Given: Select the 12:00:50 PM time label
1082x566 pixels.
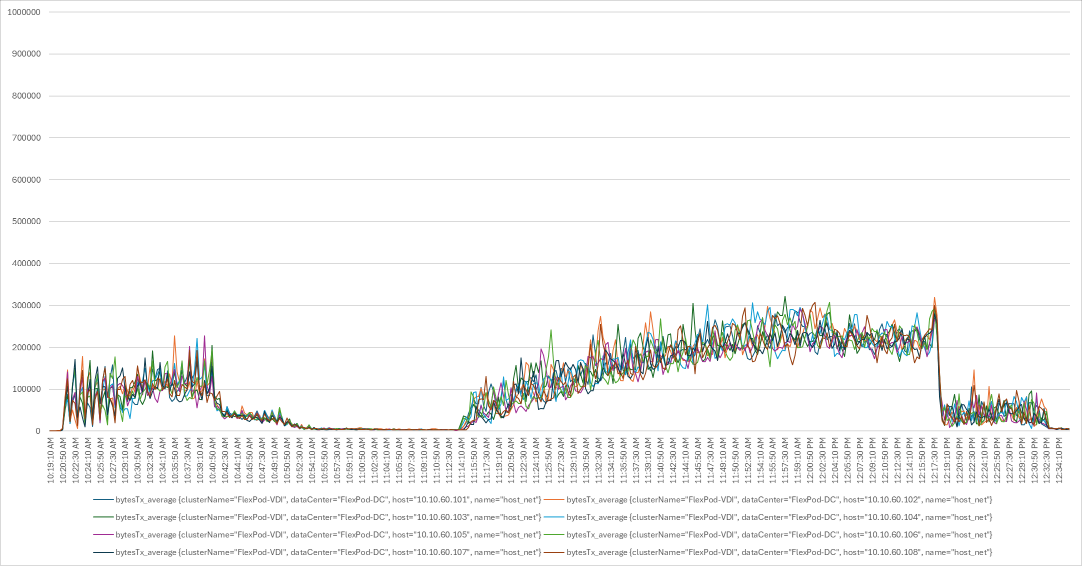Looking at the screenshot, I should point(809,459).
